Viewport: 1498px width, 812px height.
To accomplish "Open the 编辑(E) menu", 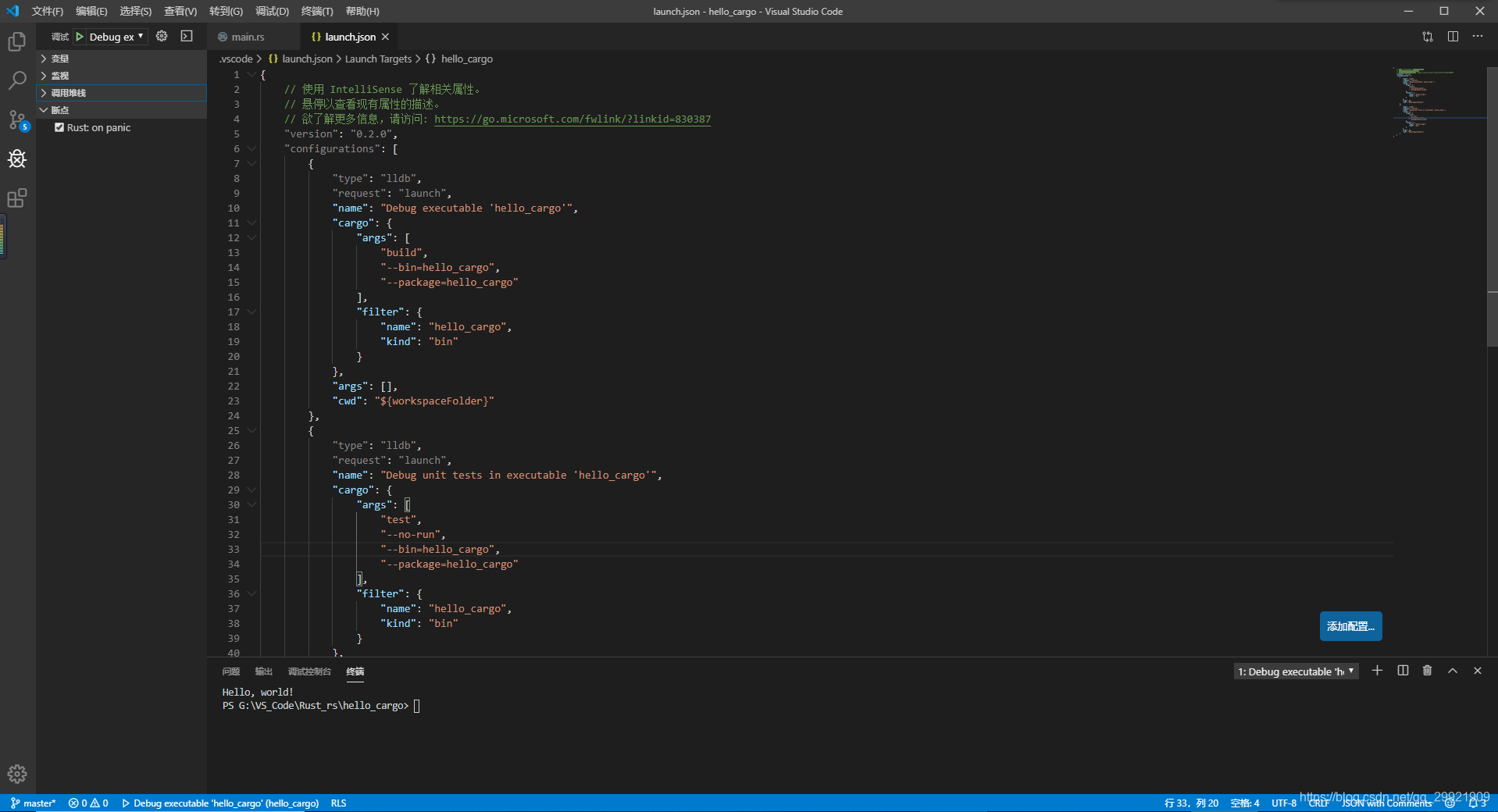I will tap(91, 11).
